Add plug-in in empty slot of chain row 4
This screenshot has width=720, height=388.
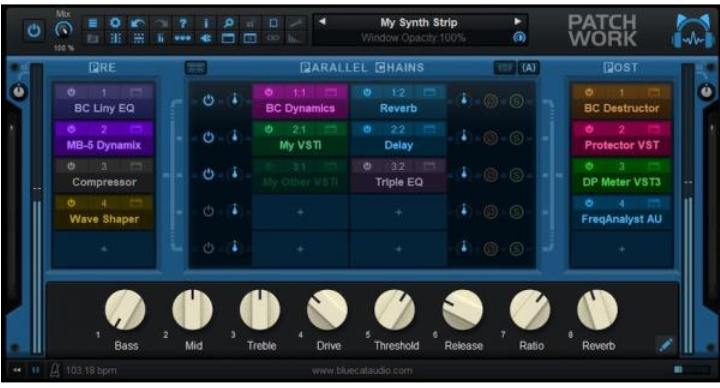(x=300, y=212)
